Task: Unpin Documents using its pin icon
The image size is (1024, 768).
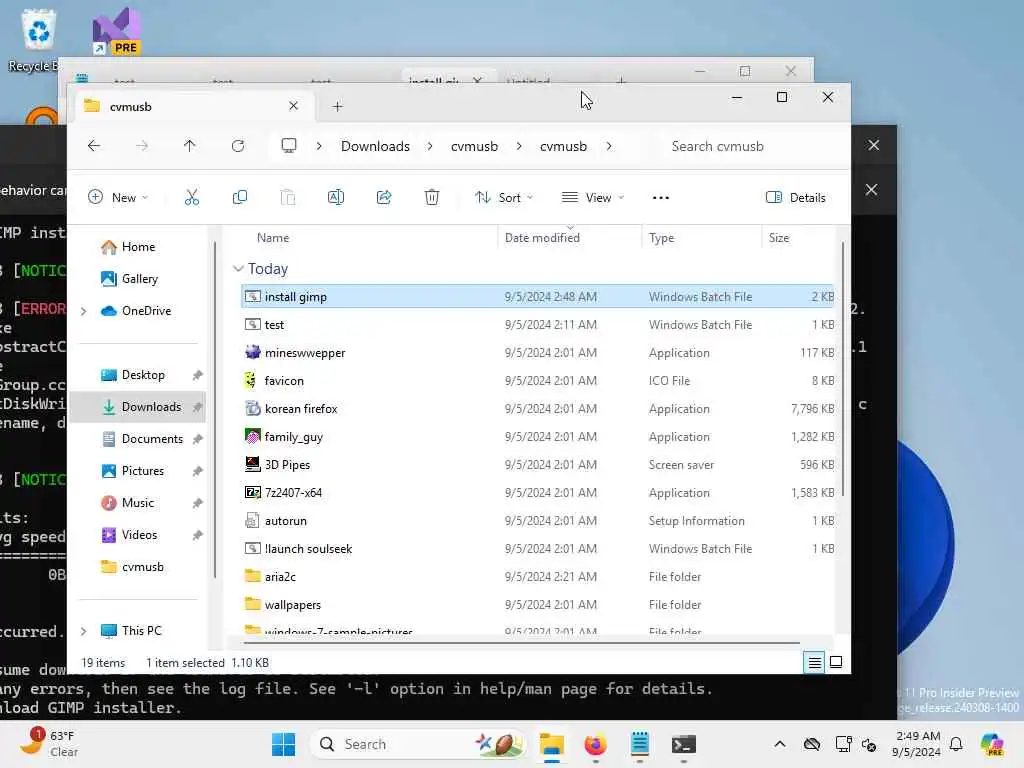Action: point(197,439)
